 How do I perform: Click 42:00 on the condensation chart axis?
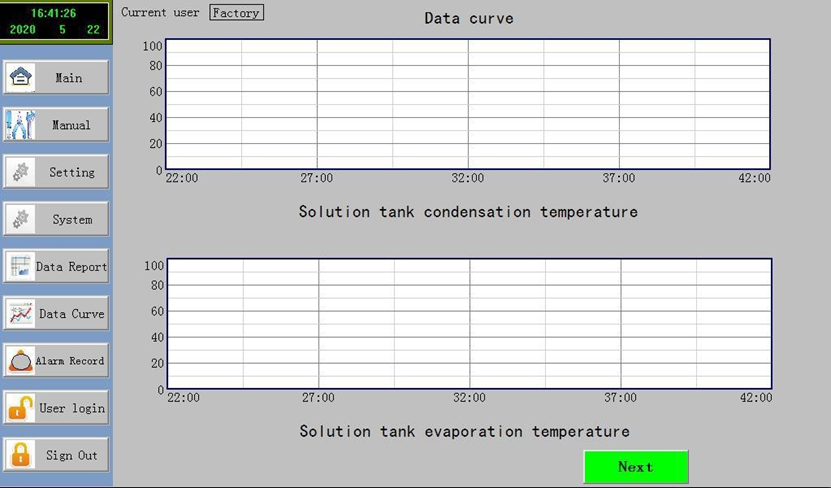pyautogui.click(x=755, y=178)
